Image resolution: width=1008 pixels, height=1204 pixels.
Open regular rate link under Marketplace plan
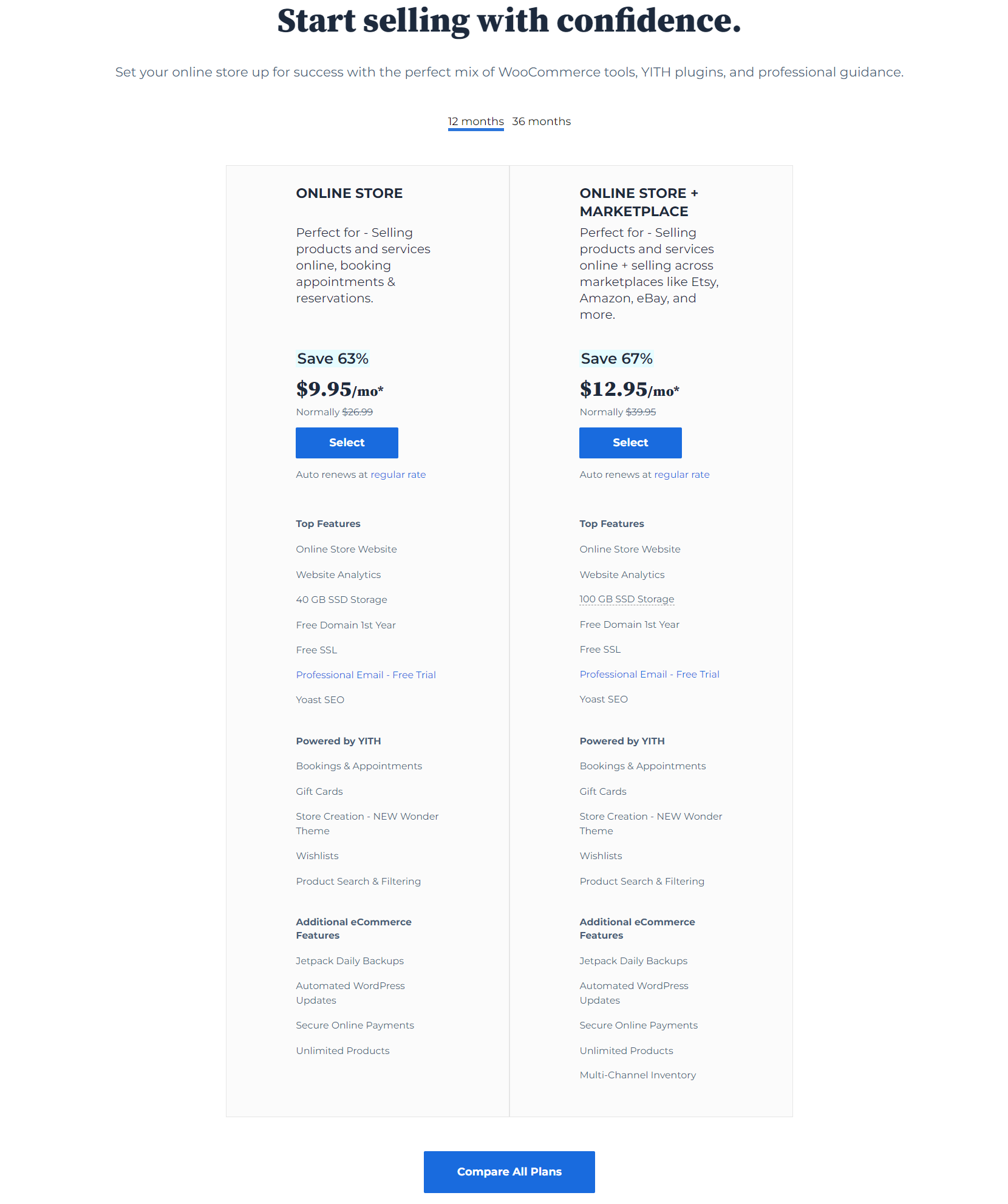[x=682, y=475]
